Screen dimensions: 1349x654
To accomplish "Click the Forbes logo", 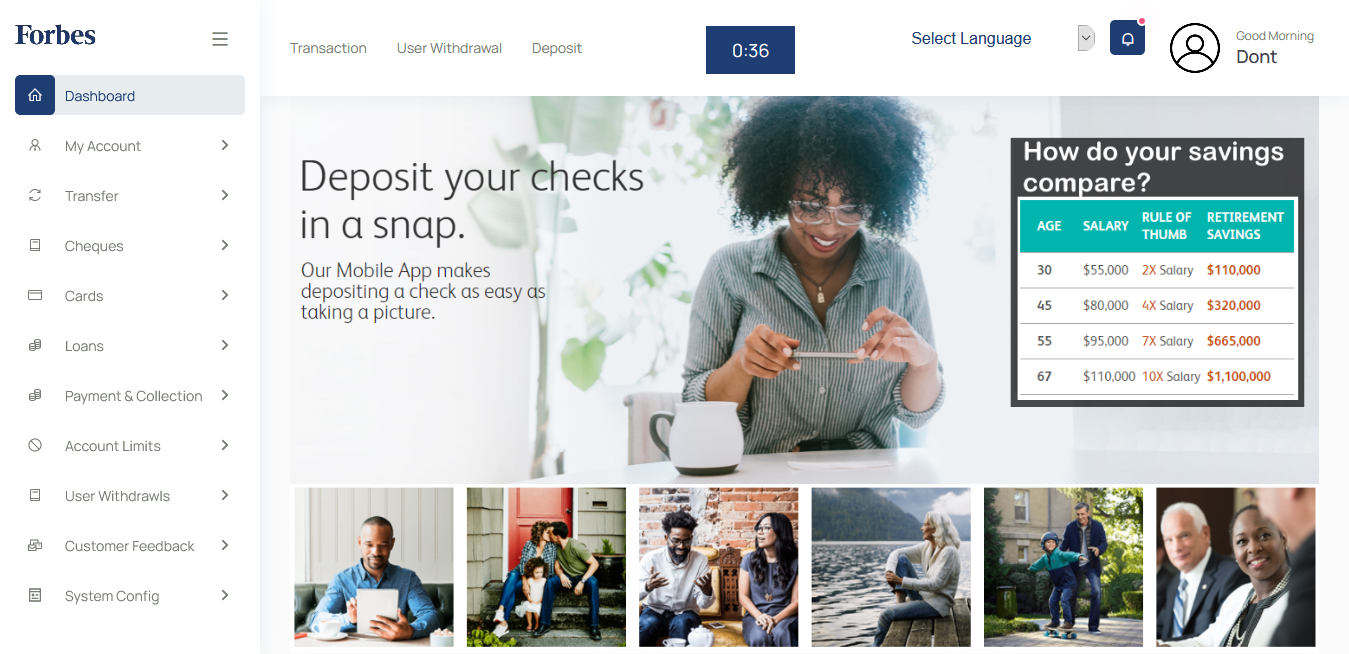I will pyautogui.click(x=55, y=35).
